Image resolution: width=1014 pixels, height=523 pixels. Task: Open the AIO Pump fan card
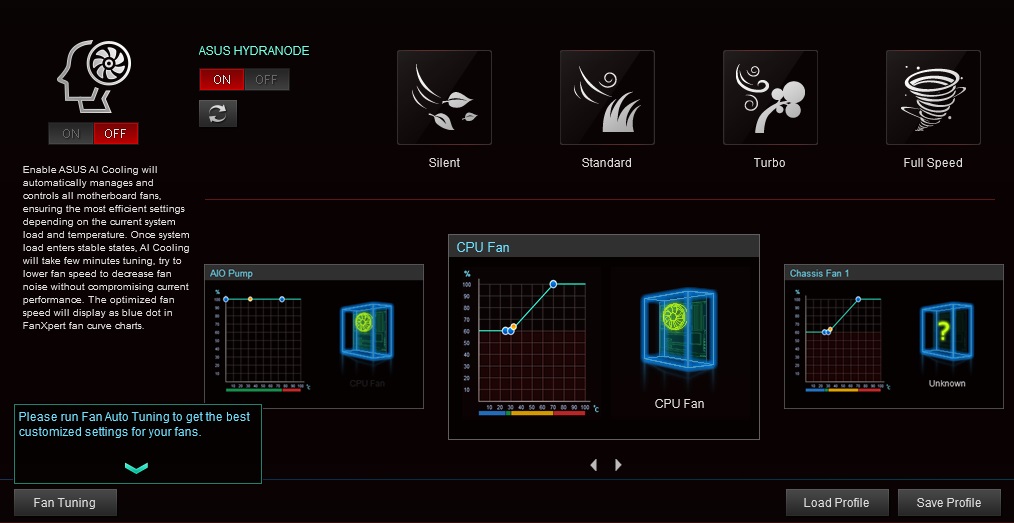pyautogui.click(x=314, y=336)
